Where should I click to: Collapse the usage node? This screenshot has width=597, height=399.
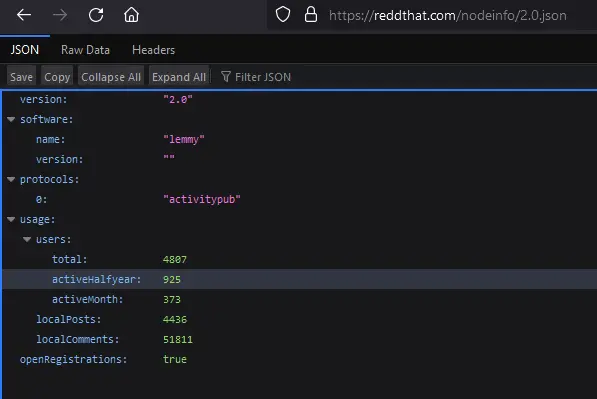[x=11, y=219]
